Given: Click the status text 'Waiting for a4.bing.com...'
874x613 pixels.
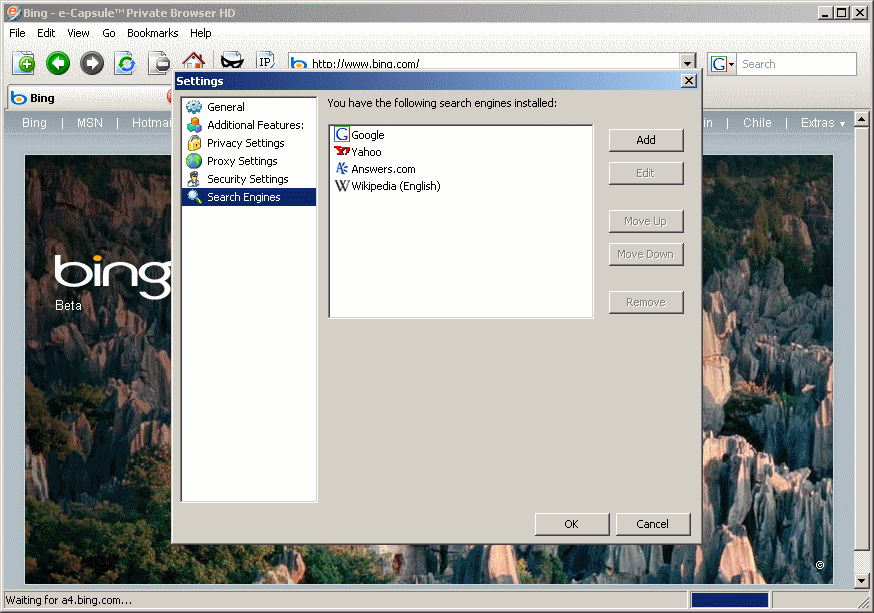Looking at the screenshot, I should pyautogui.click(x=69, y=600).
